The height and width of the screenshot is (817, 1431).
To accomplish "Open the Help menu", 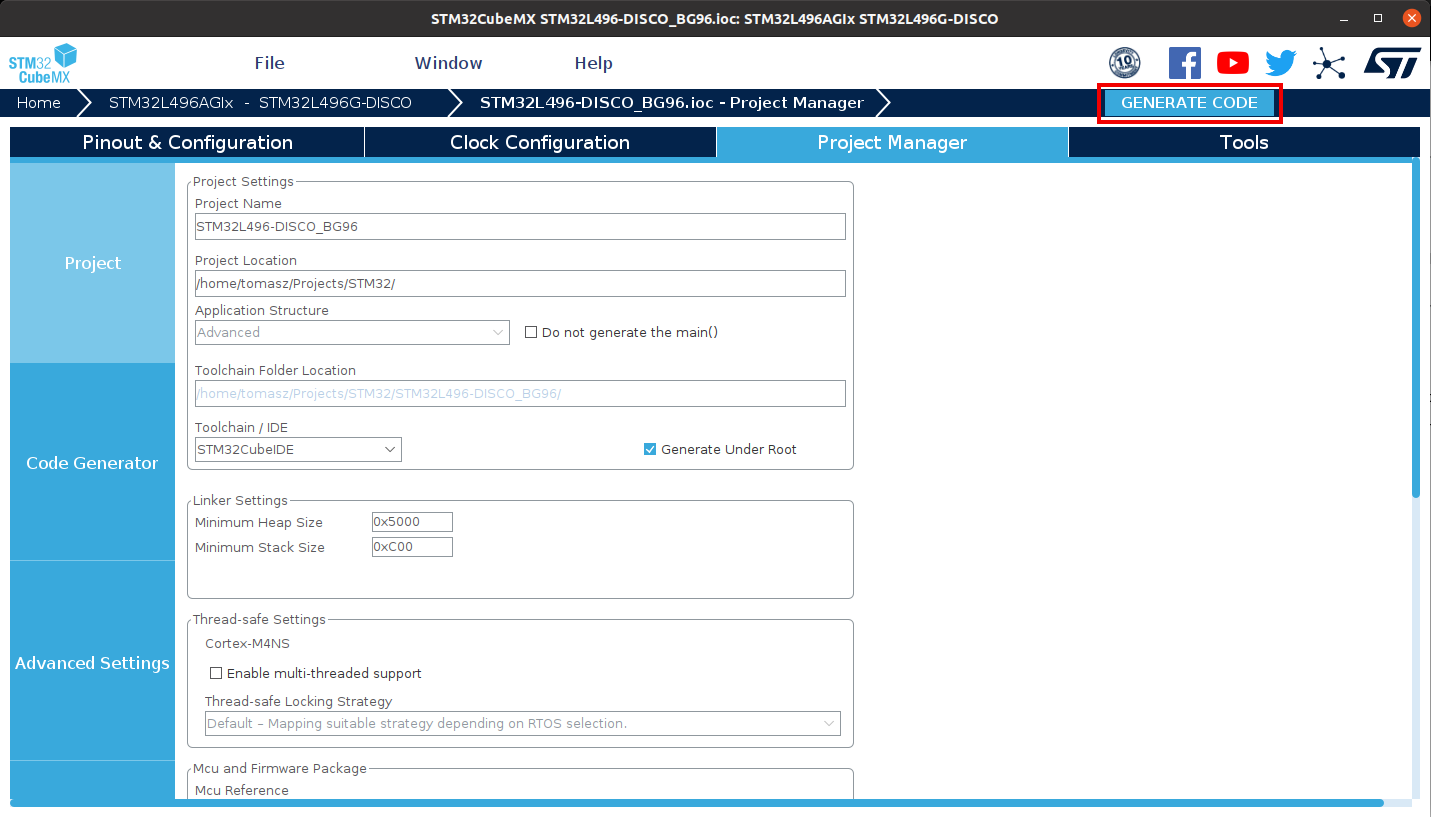I will (x=593, y=63).
